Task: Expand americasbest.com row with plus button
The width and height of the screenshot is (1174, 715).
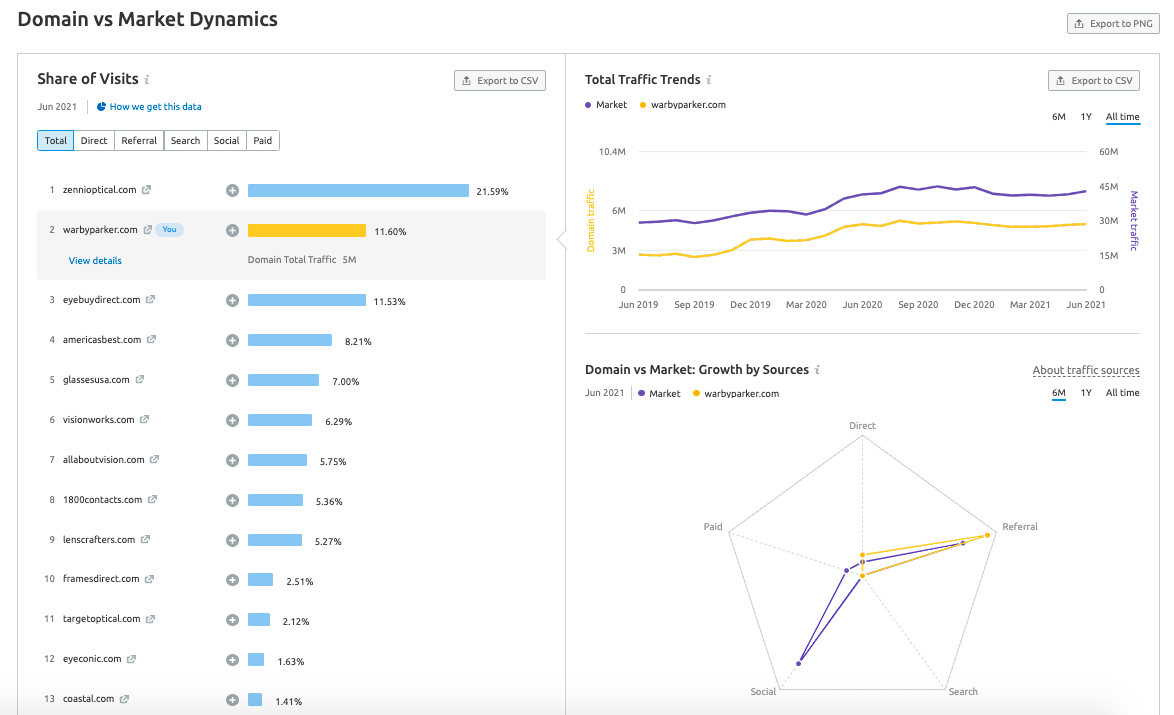Action: pyautogui.click(x=232, y=341)
